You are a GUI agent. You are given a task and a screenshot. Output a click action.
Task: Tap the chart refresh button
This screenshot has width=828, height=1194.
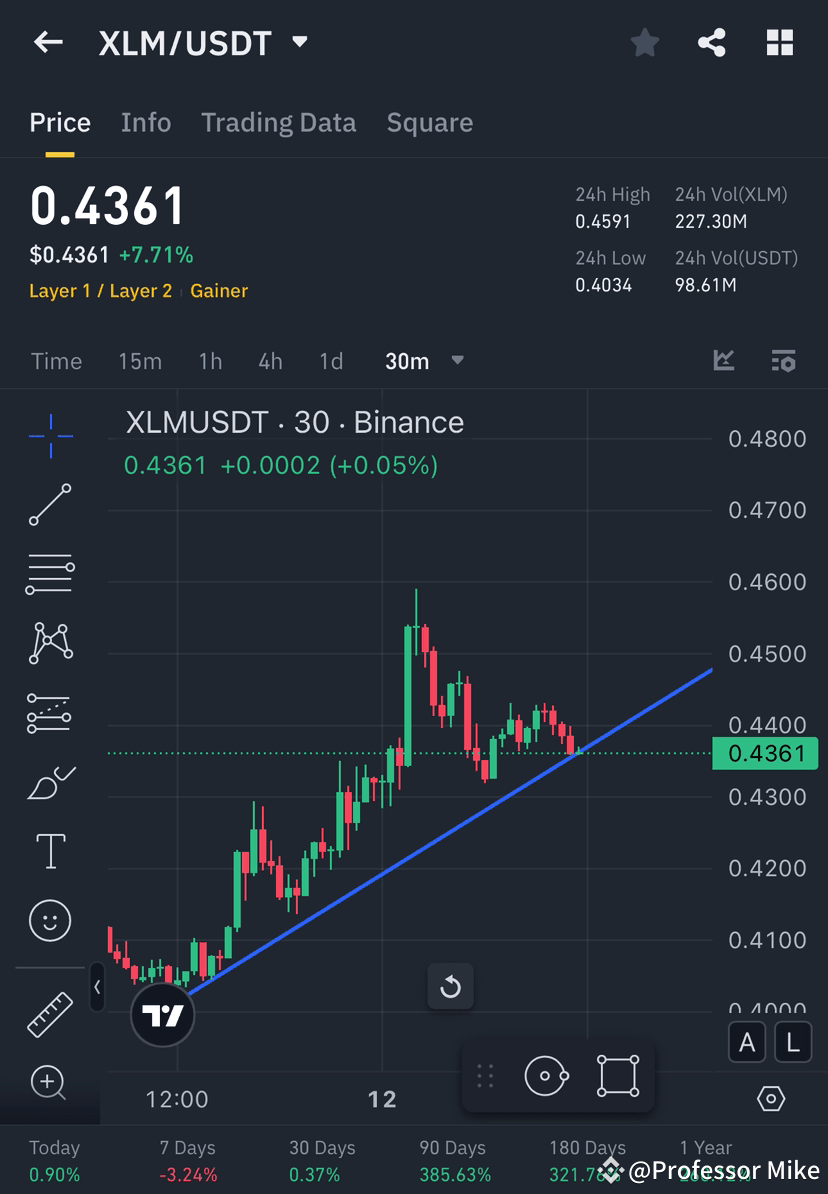coord(451,986)
